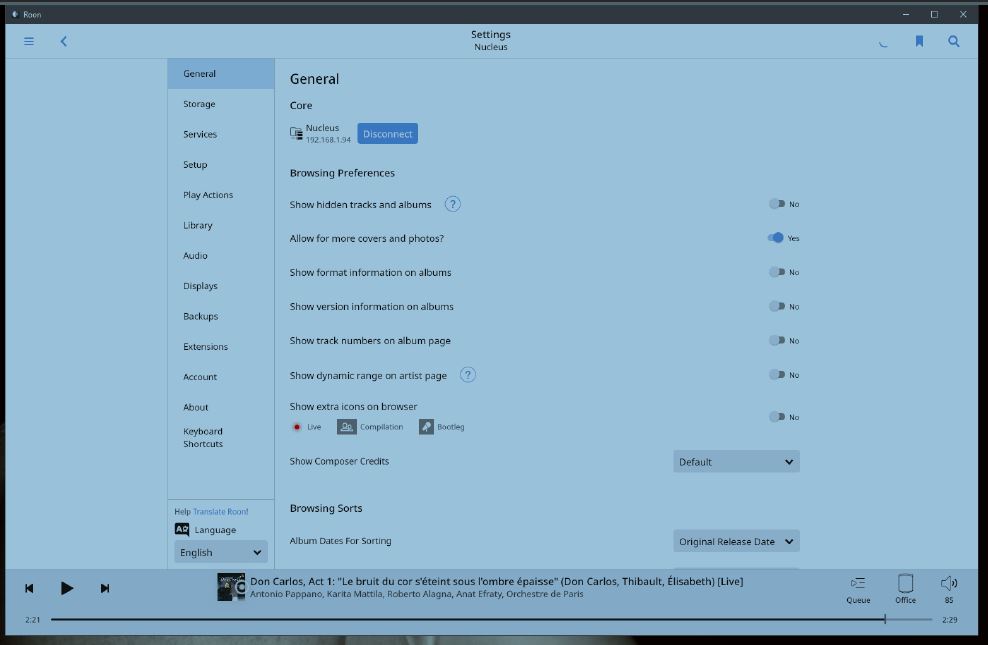Viewport: 988px width, 645px height.
Task: Click the Language icon
Action: click(181, 530)
